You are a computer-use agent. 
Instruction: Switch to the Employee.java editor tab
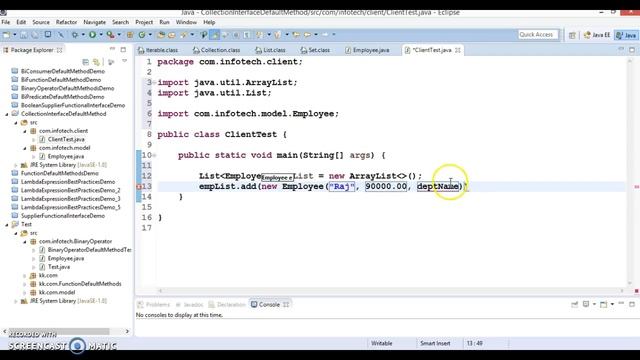[x=367, y=50]
